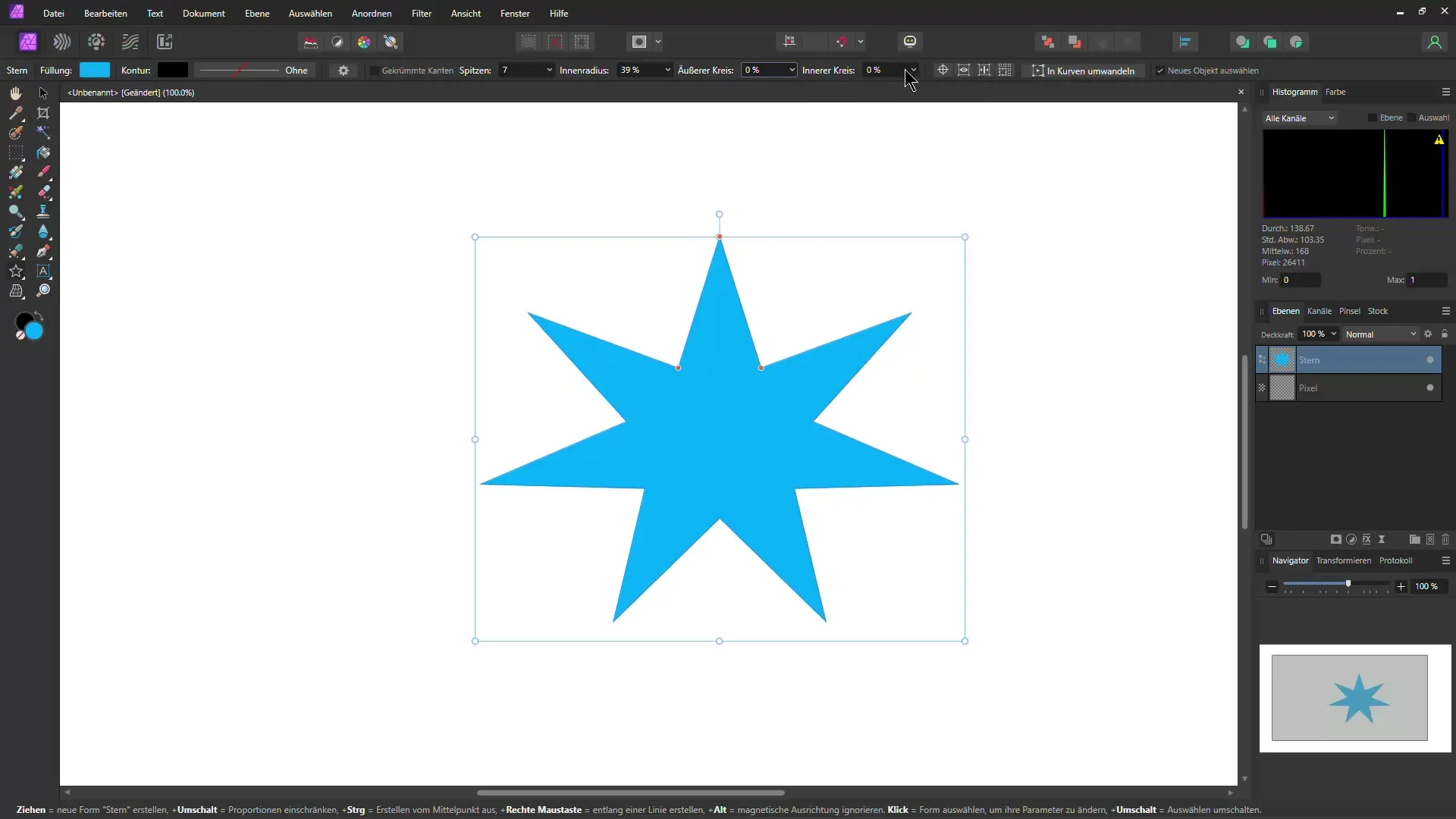The height and width of the screenshot is (819, 1456).
Task: Click the stroke width Ohne field
Action: click(x=255, y=71)
